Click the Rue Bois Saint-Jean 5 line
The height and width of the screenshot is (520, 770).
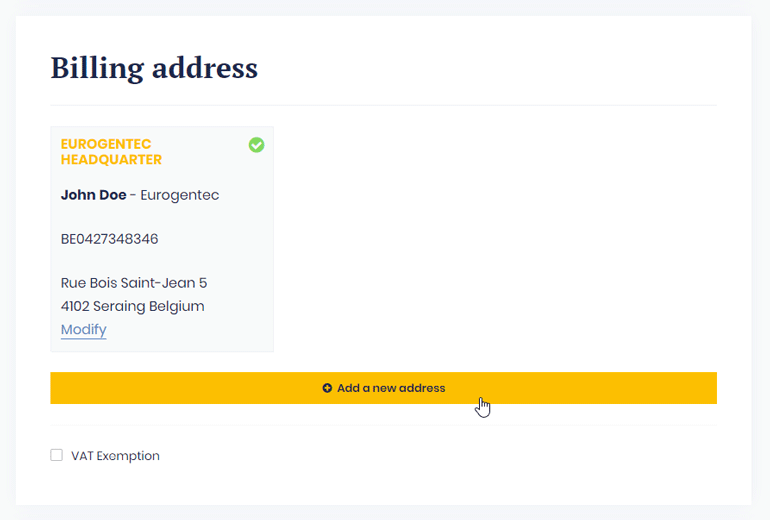coord(134,283)
